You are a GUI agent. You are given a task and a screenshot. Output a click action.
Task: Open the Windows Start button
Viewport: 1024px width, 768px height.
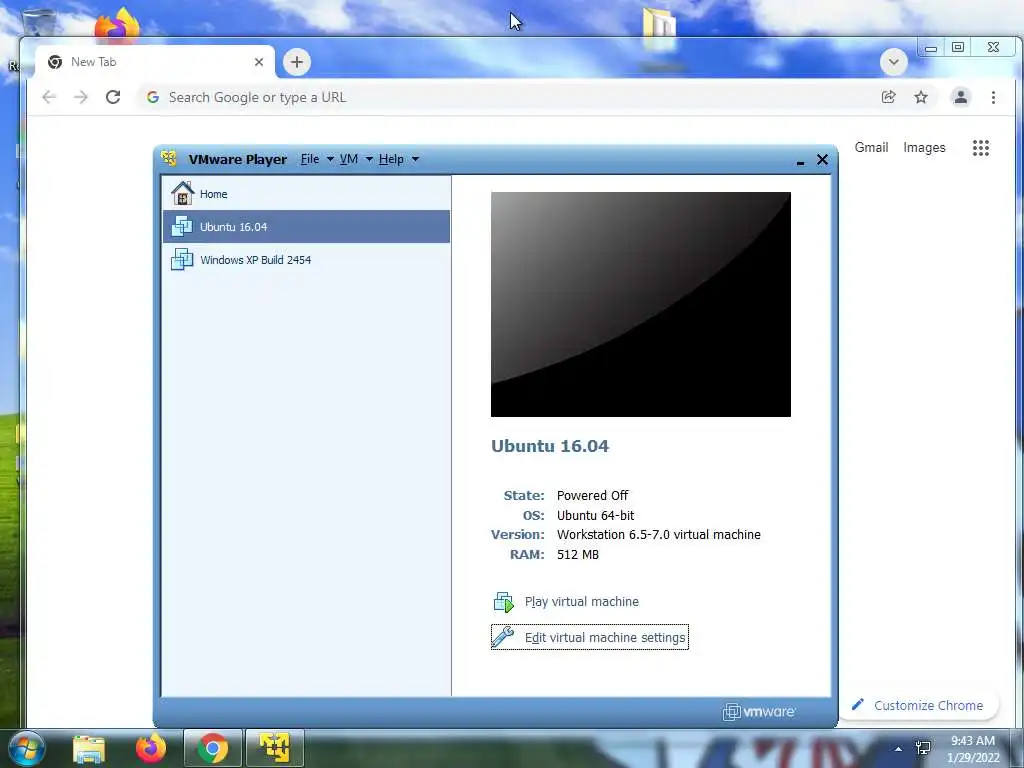tap(26, 748)
